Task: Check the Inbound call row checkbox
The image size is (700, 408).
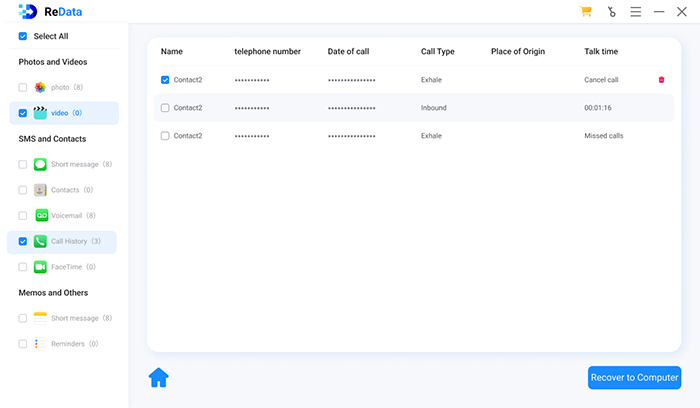Action: 165,108
